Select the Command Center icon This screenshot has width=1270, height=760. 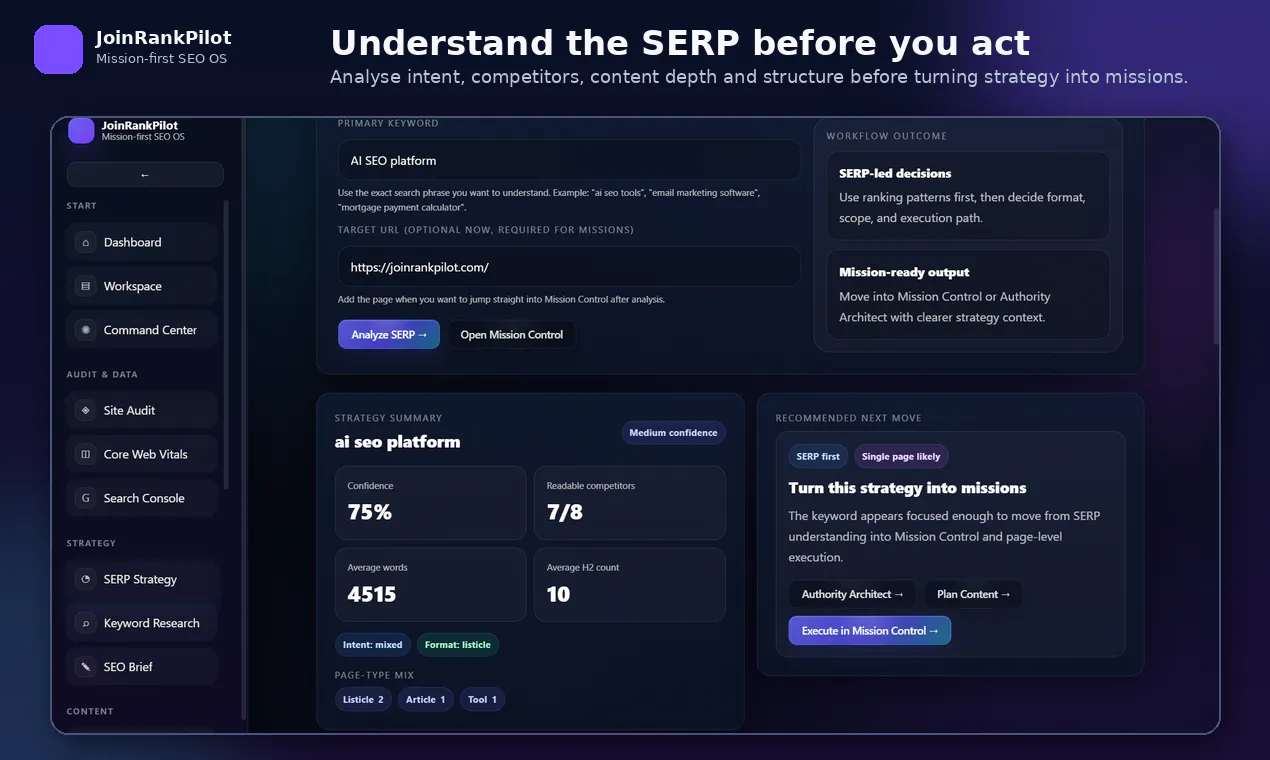tap(85, 330)
